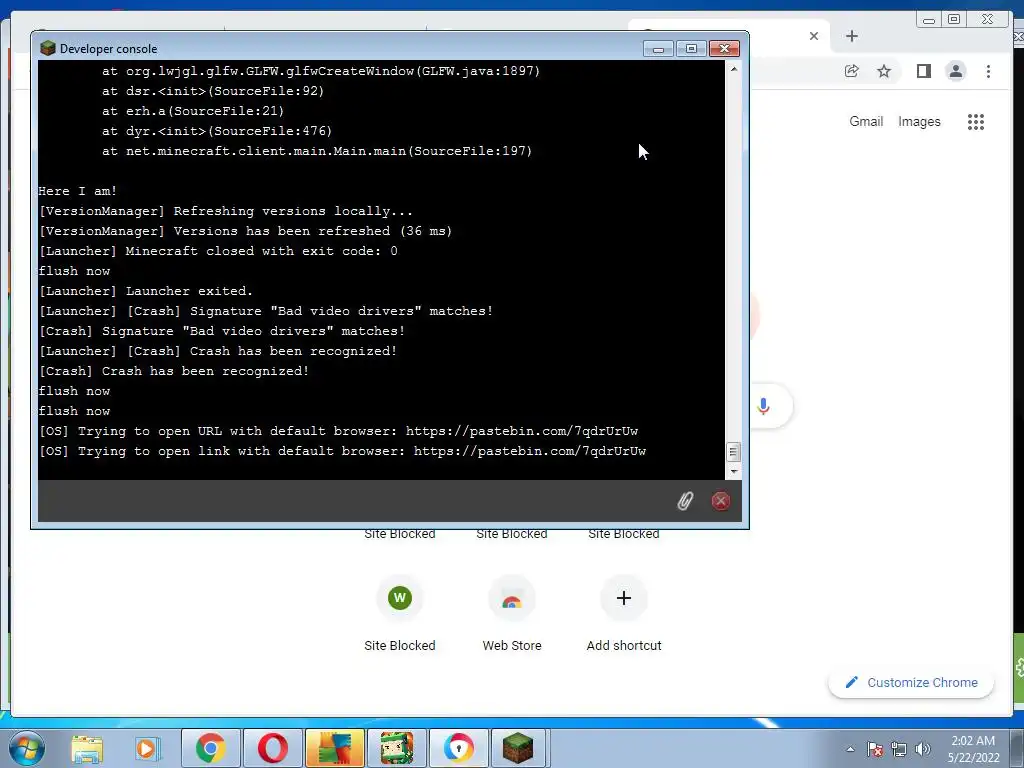Show hidden system tray icons
This screenshot has height=768, width=1024.
pos(850,749)
